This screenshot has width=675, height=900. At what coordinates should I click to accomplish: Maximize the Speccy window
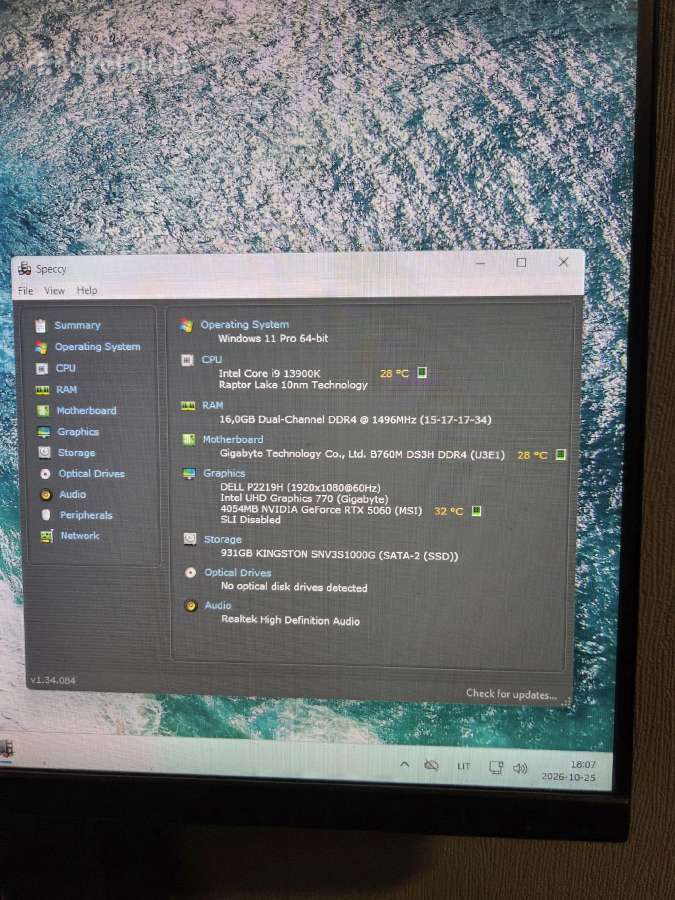pos(521,263)
